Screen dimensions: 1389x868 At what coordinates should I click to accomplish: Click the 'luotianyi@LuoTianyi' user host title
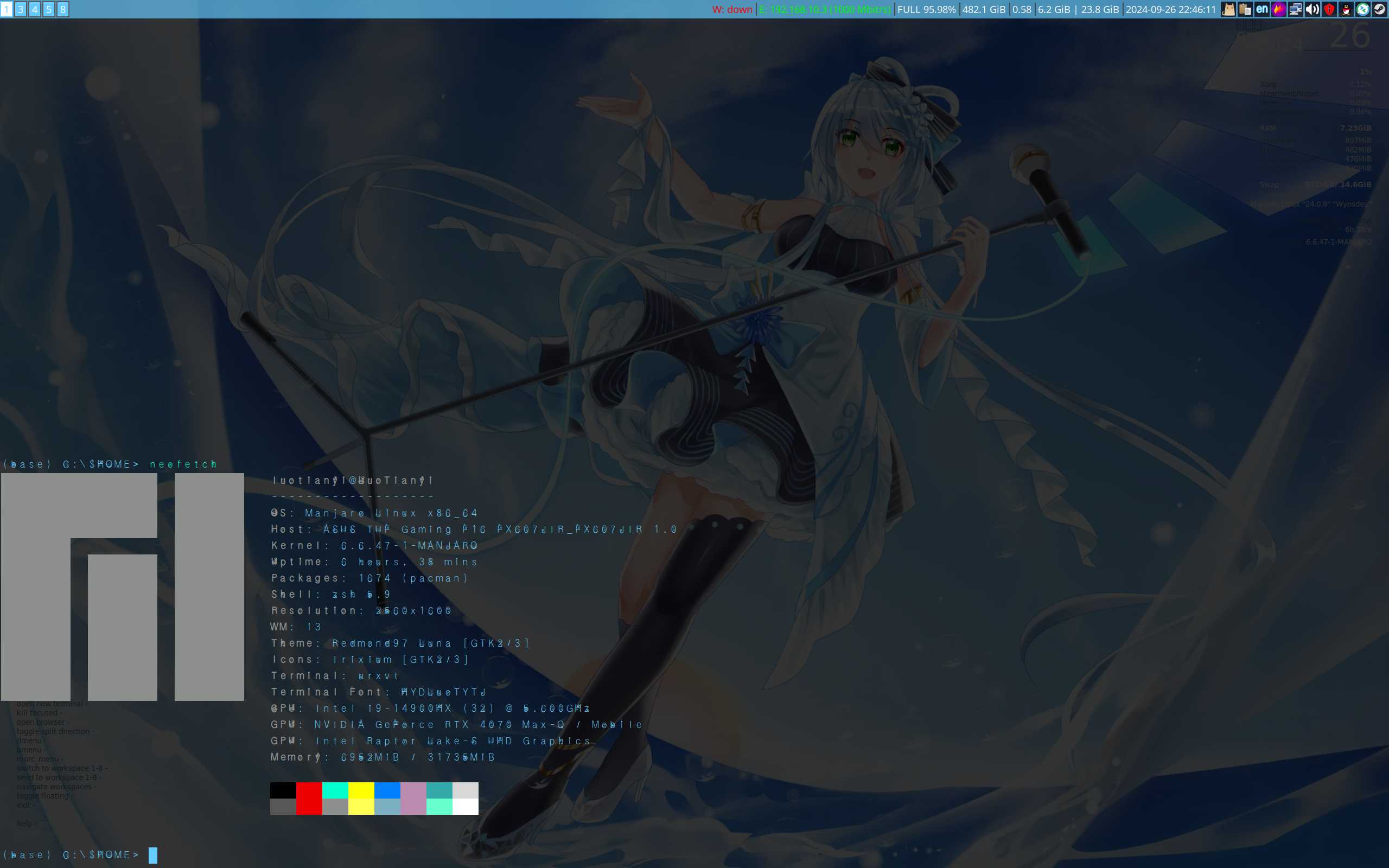[x=353, y=481]
